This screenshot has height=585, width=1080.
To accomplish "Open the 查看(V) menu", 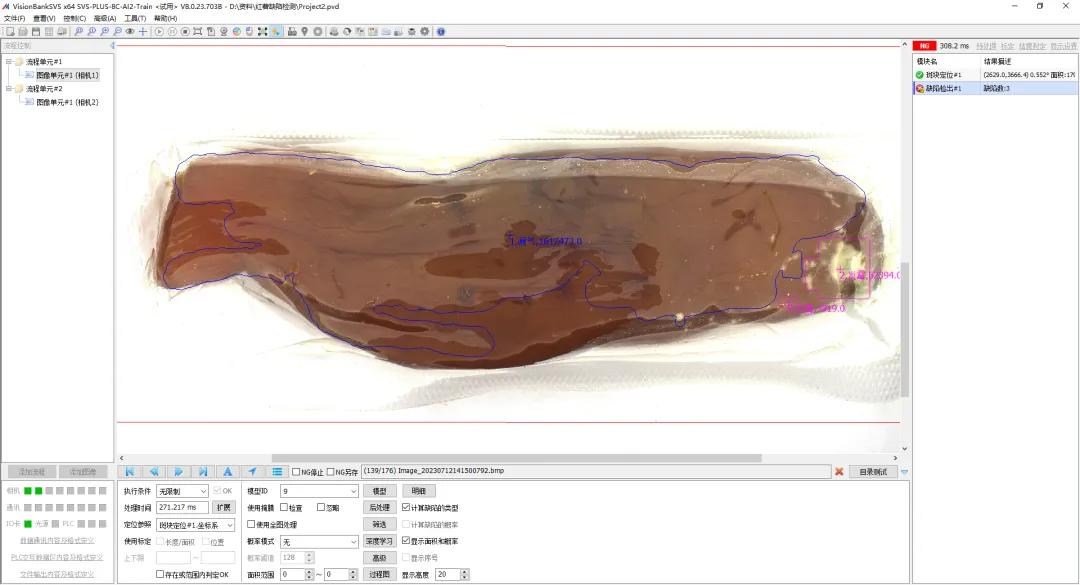I will [x=44, y=19].
